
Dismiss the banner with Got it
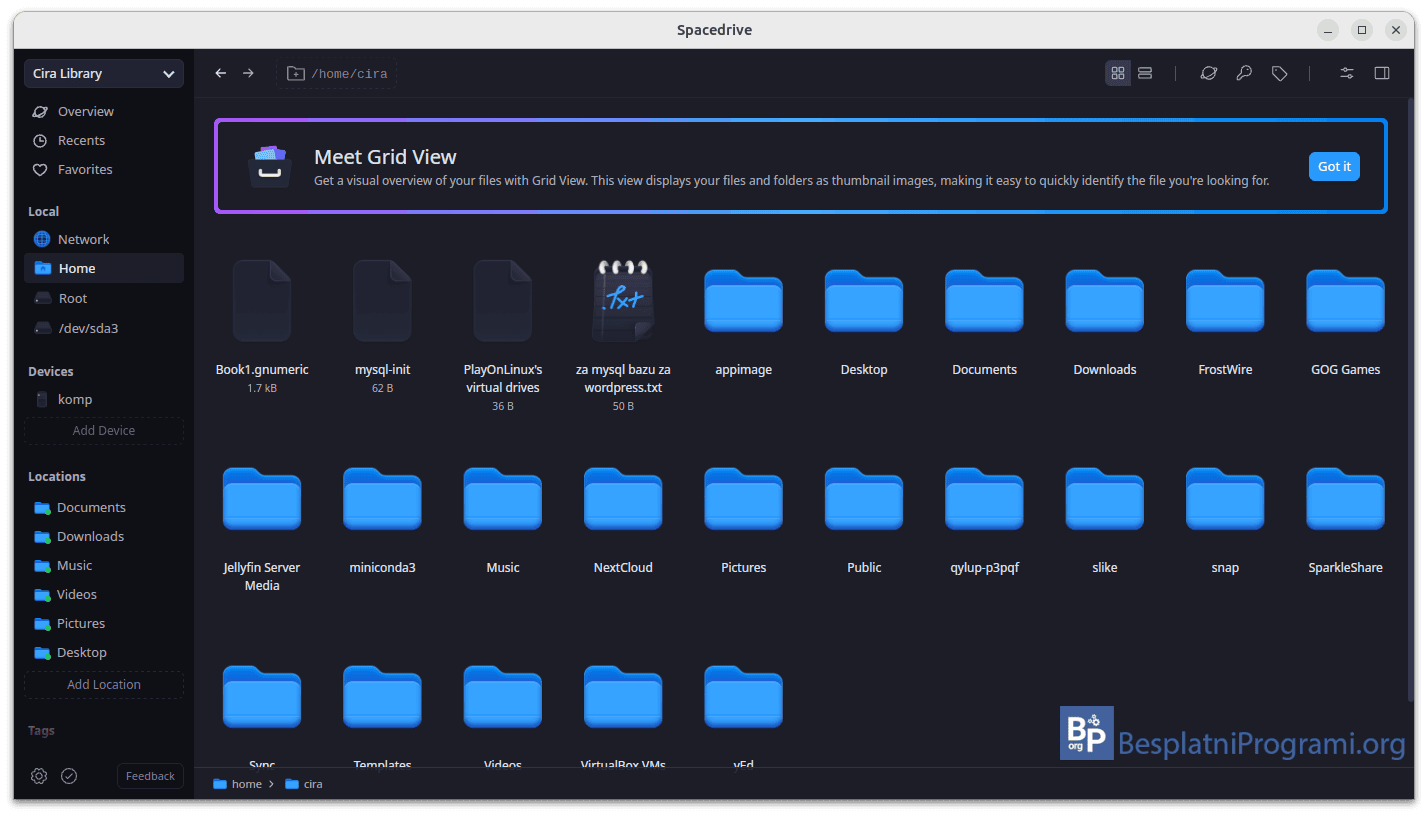[1334, 166]
